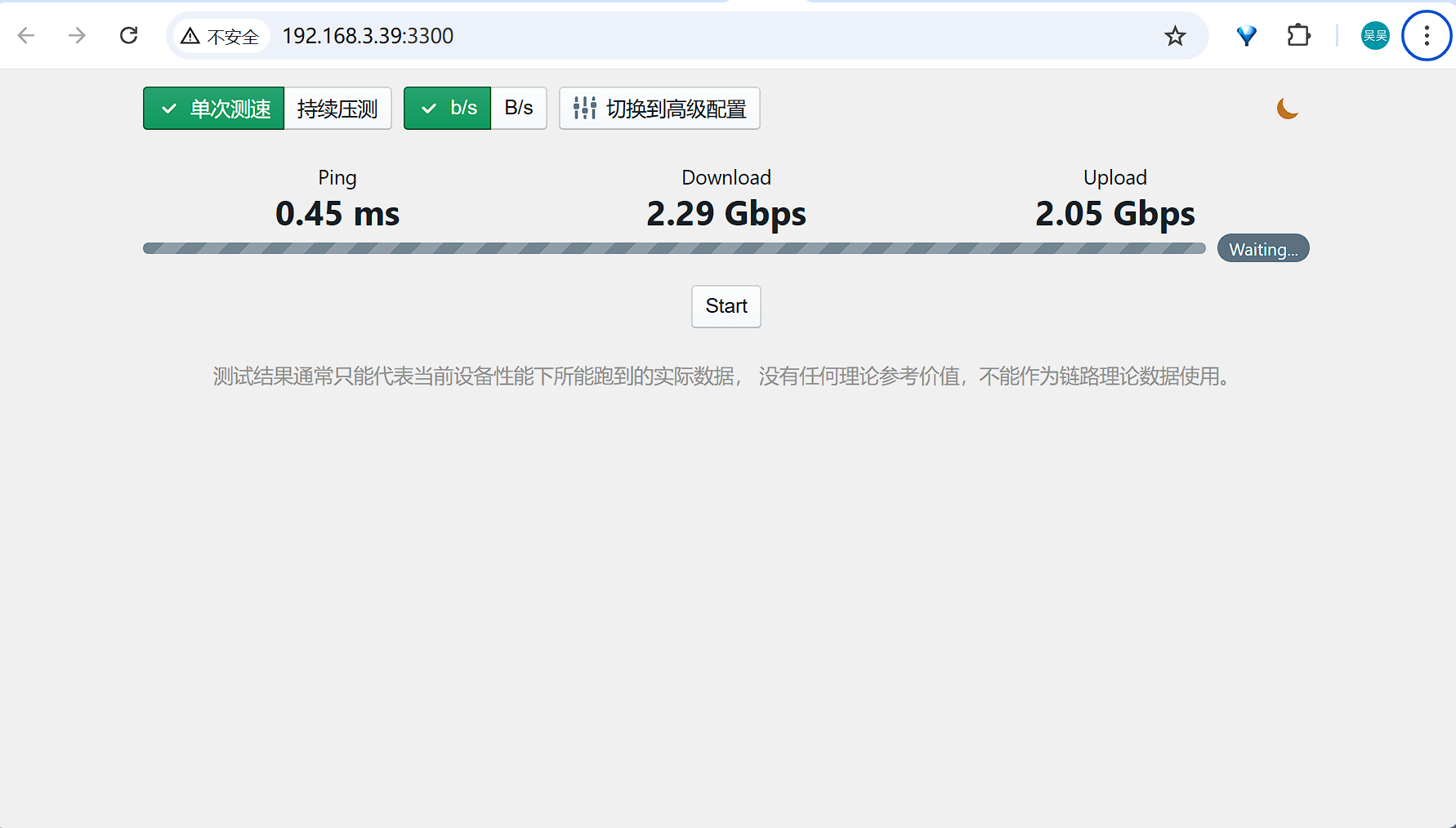The width and height of the screenshot is (1456, 828).
Task: Go back with the browser back arrow
Action: coord(26,35)
